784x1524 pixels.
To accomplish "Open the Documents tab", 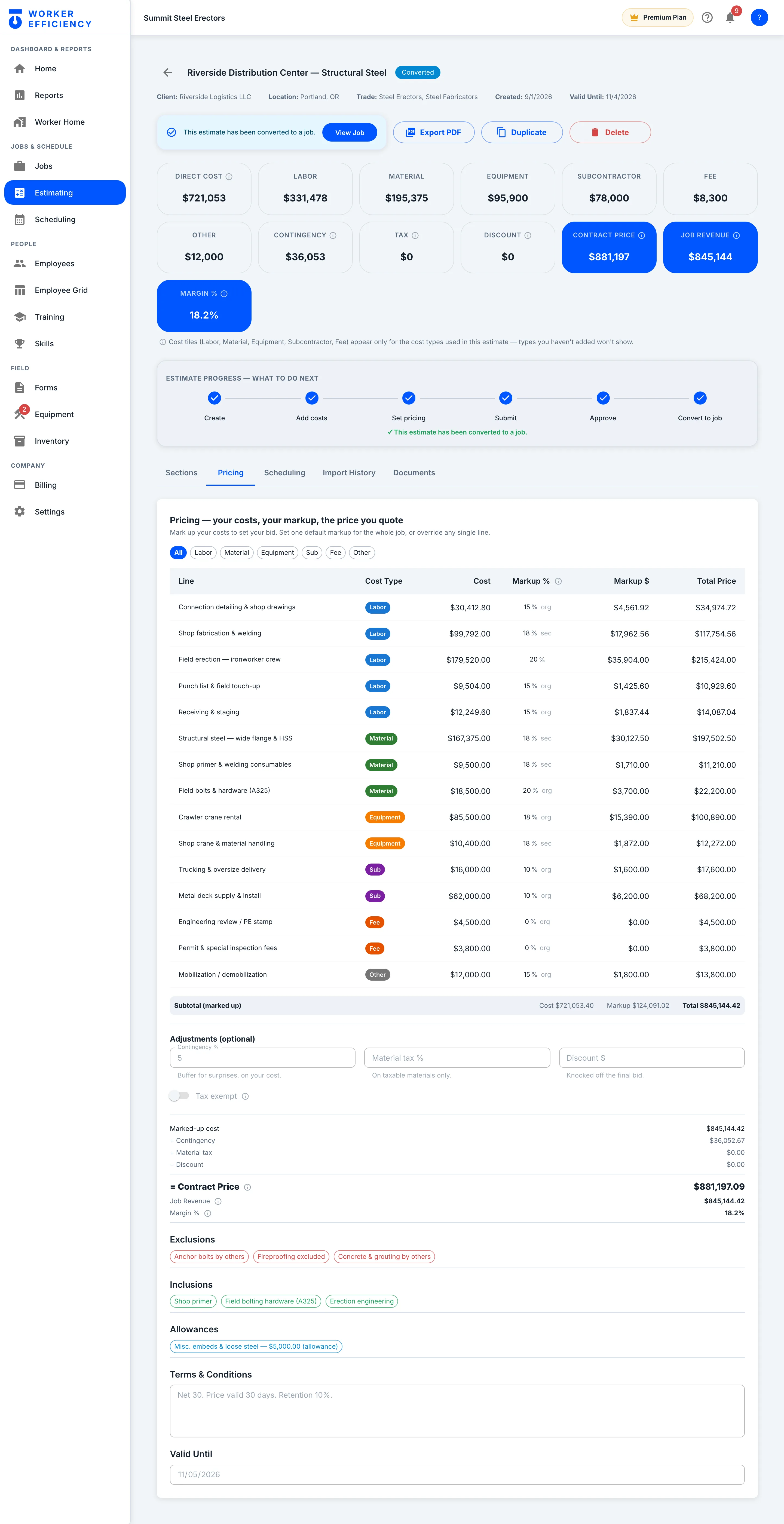I will pyautogui.click(x=414, y=473).
